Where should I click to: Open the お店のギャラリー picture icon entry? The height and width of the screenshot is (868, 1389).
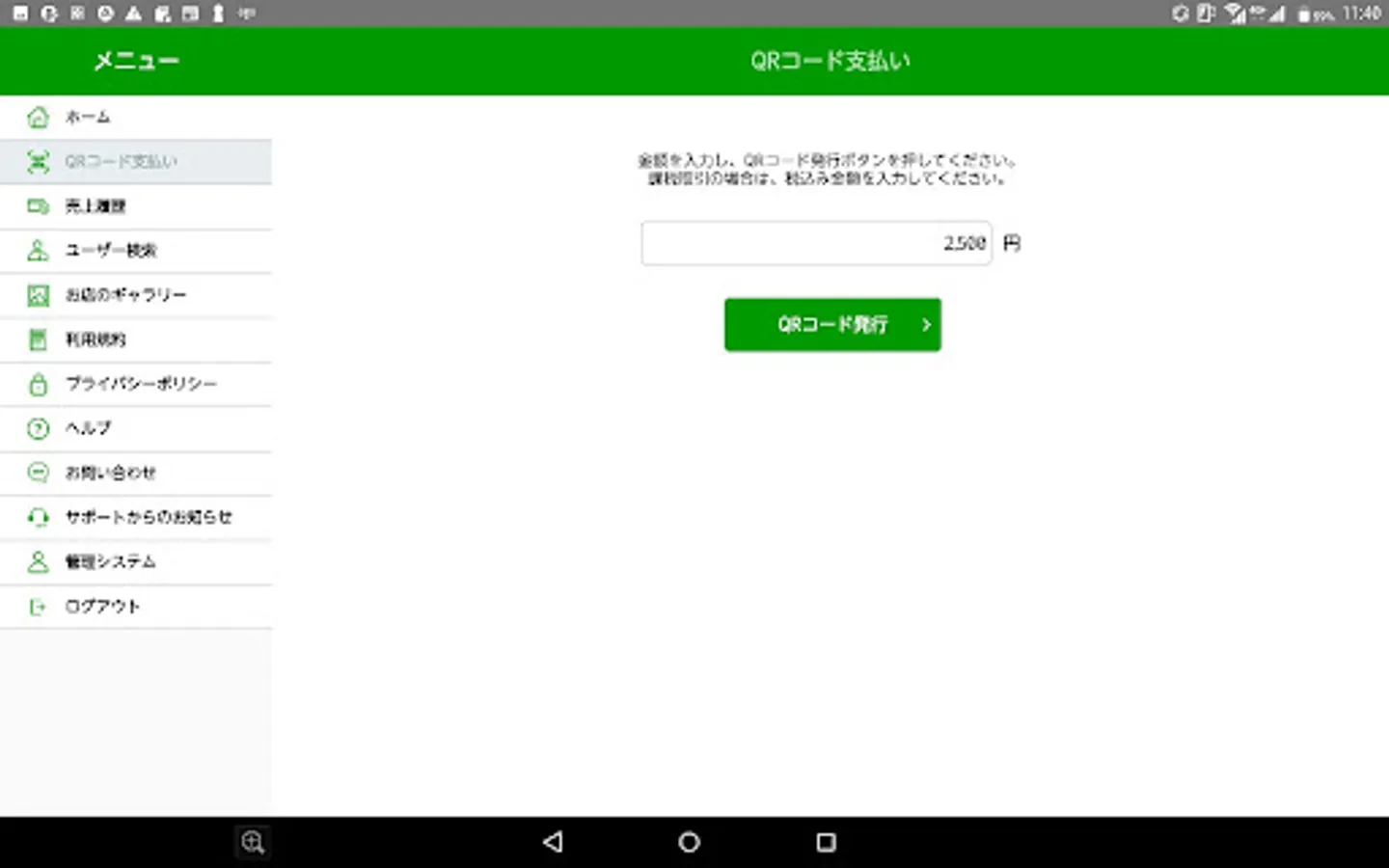point(135,294)
